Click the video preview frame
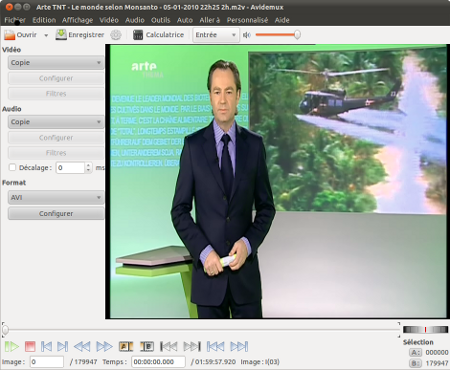Viewport: 450px width, 370px height. 277,182
